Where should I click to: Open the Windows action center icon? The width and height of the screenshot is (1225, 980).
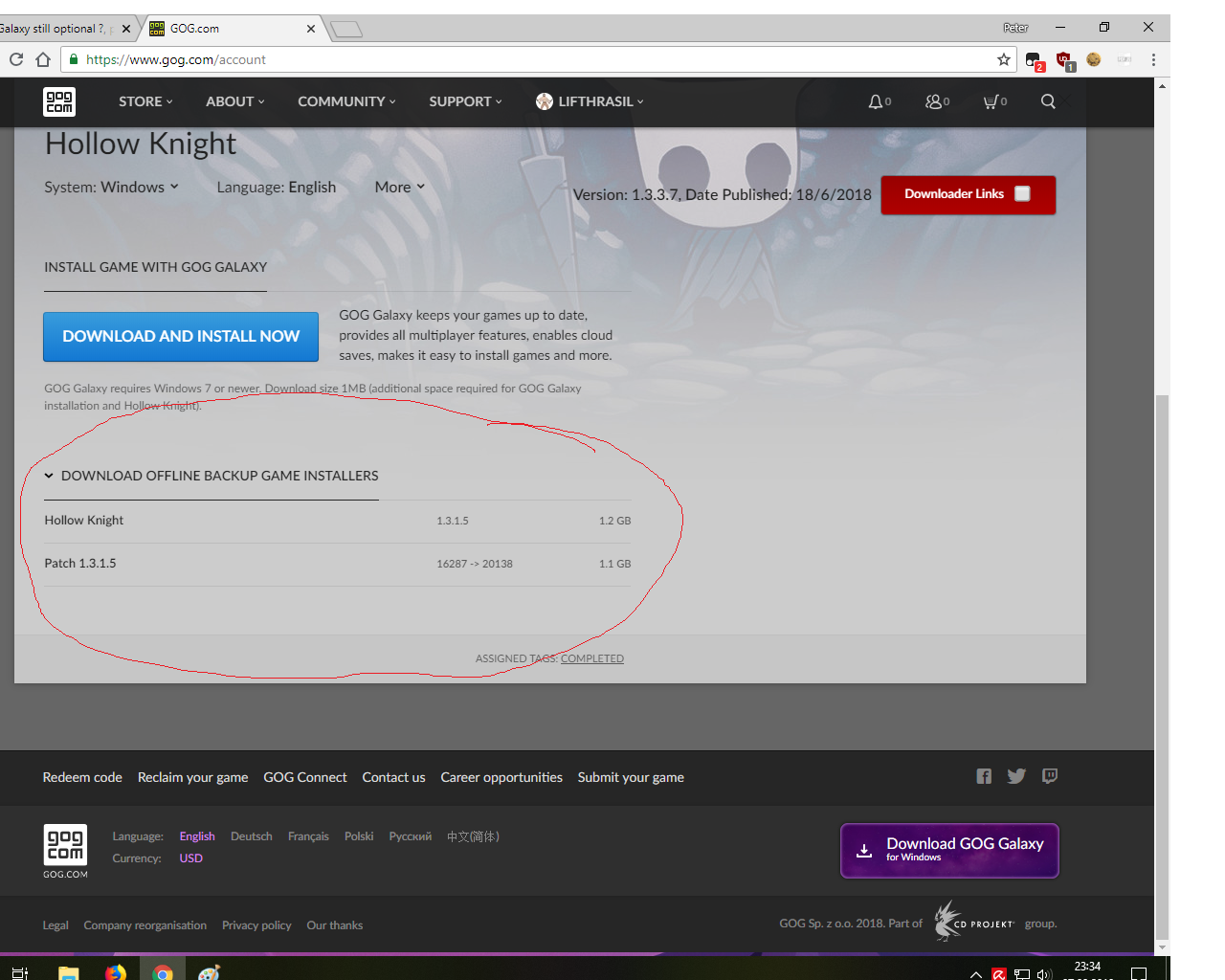coord(1139,973)
